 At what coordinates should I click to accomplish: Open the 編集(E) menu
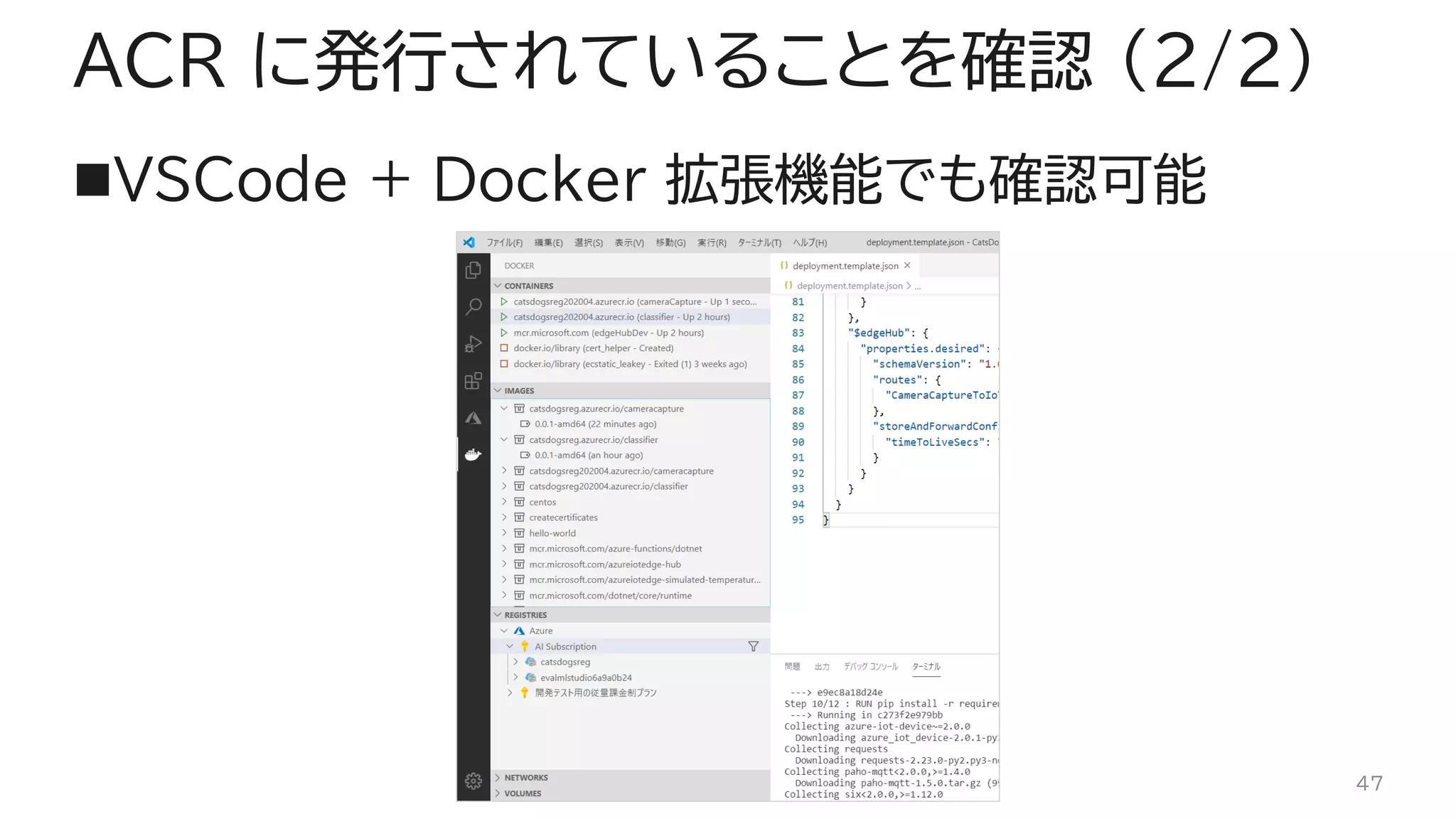click(548, 242)
